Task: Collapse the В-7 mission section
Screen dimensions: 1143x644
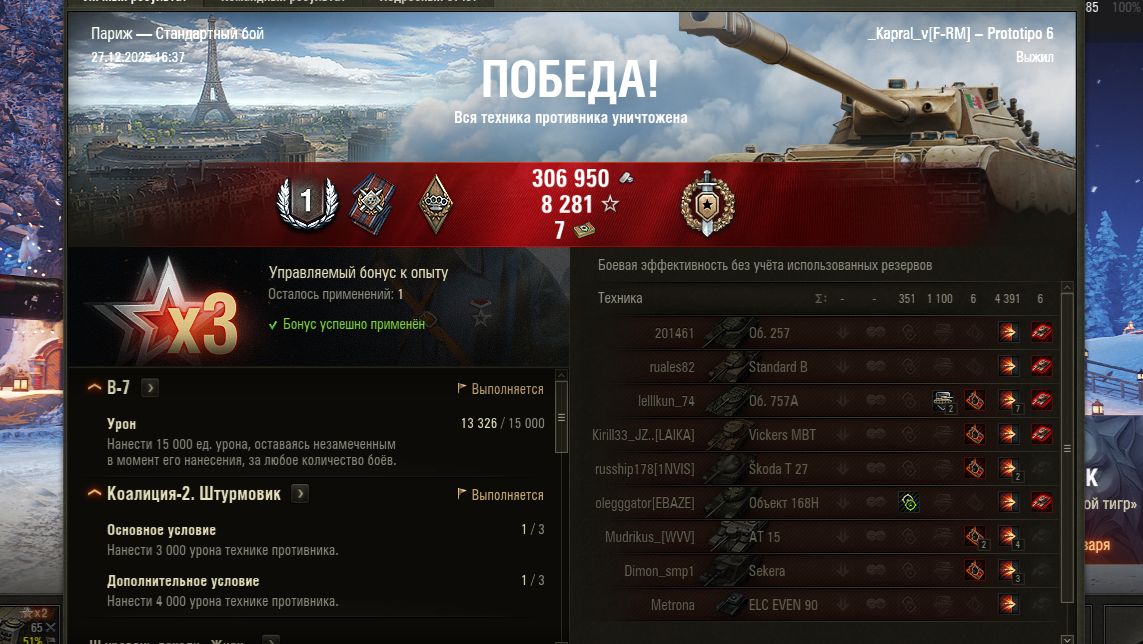Action: [x=94, y=387]
